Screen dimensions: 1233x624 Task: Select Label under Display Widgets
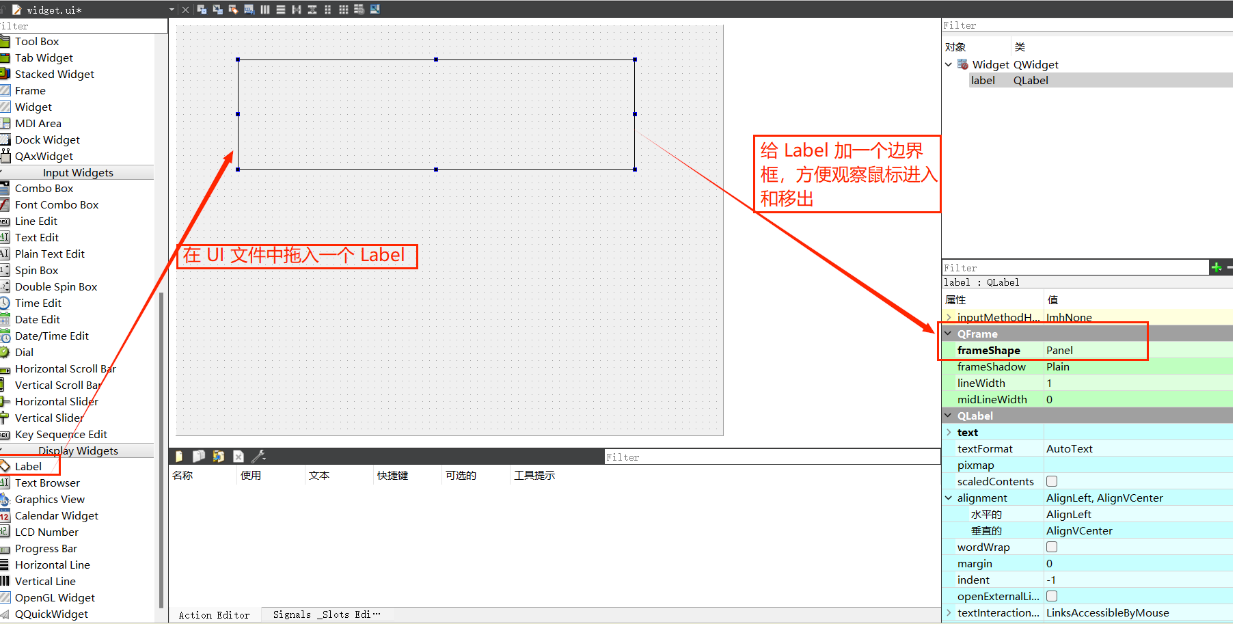pos(28,466)
